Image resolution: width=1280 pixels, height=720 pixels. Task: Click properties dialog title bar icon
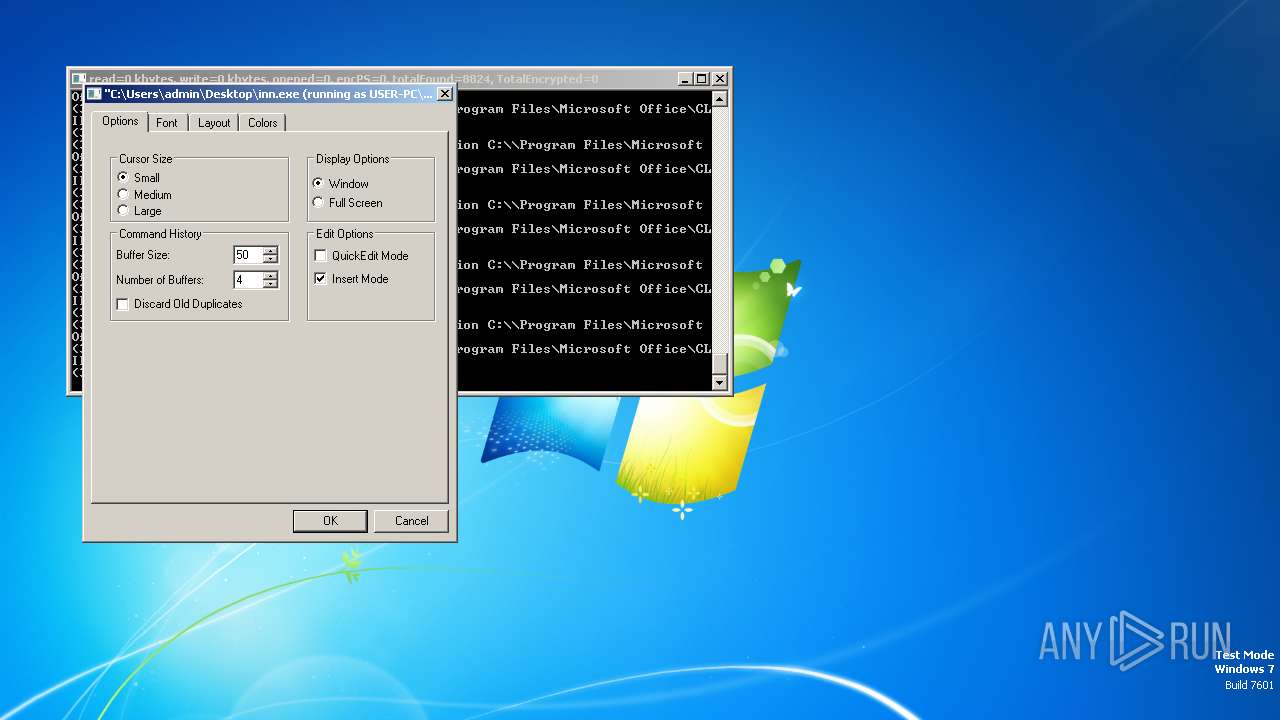pos(94,94)
